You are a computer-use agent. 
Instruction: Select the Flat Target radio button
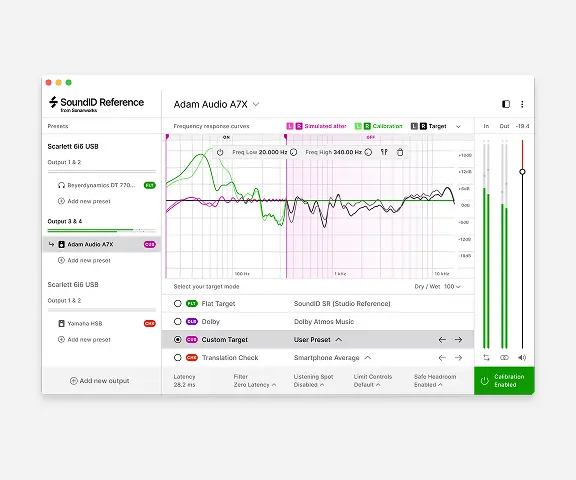pyautogui.click(x=178, y=304)
